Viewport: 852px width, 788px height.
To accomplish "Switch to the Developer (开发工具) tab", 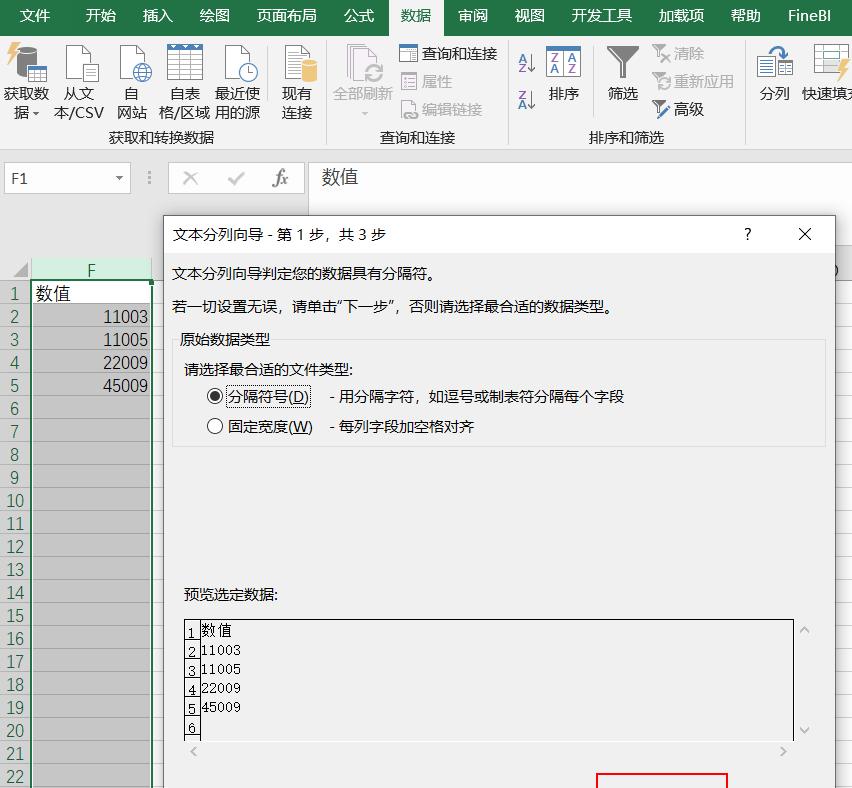I will [602, 16].
